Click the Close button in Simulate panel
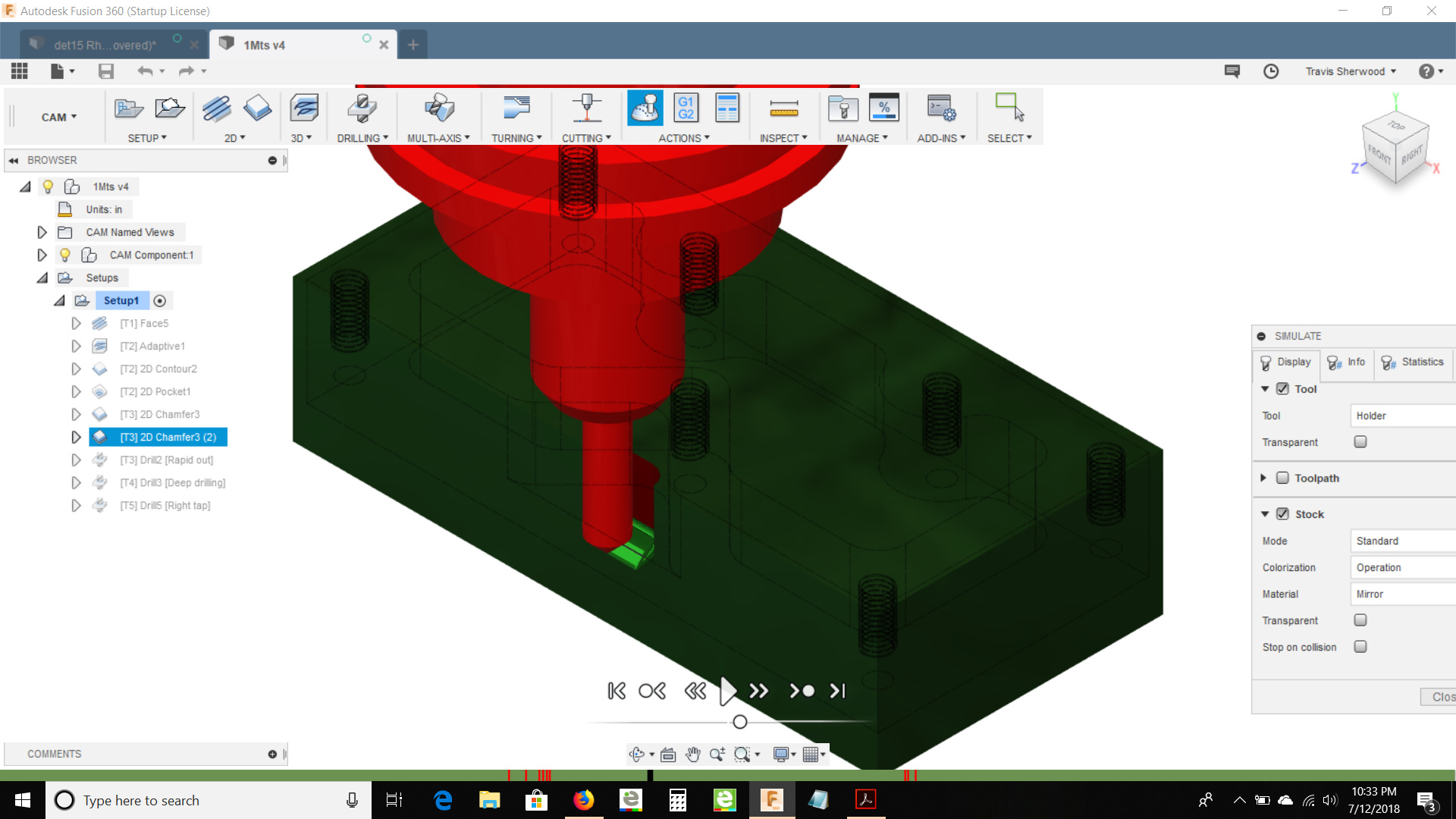Screen dimensions: 1456x819 coord(1442,697)
